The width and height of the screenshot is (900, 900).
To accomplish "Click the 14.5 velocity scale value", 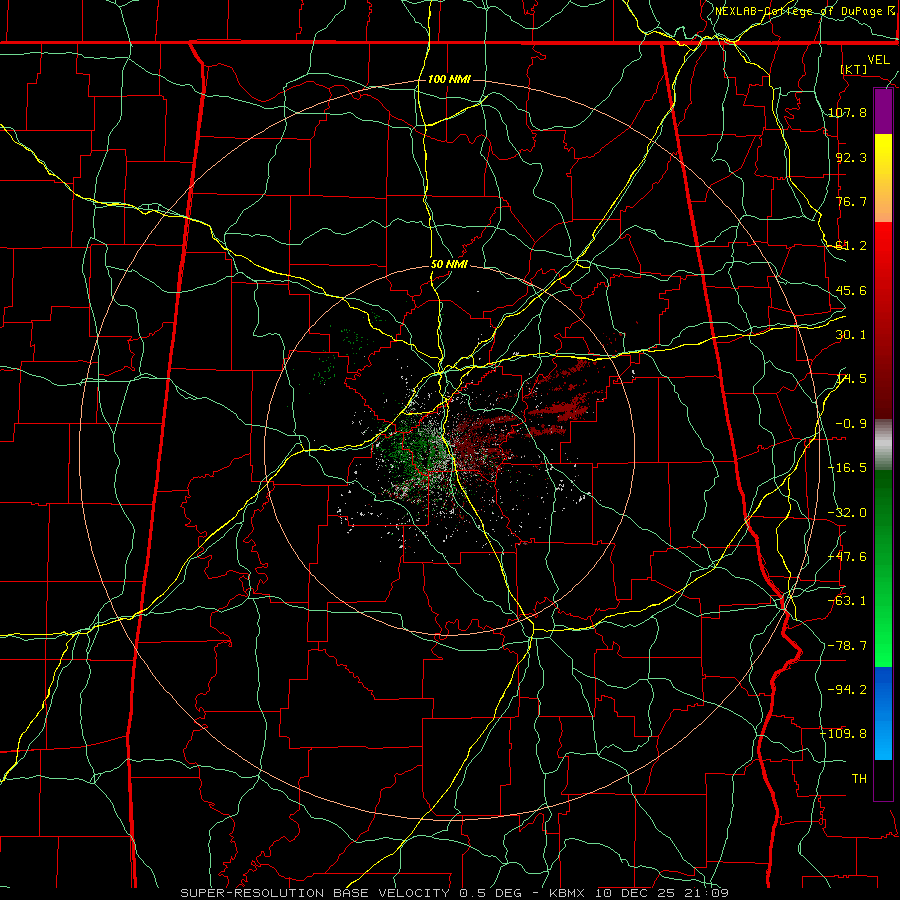I will [x=851, y=379].
